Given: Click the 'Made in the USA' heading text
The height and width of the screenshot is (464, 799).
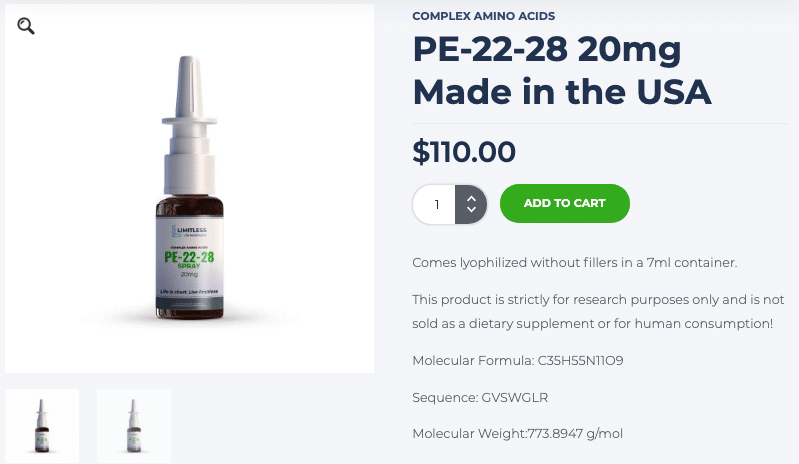Looking at the screenshot, I should pyautogui.click(x=562, y=92).
